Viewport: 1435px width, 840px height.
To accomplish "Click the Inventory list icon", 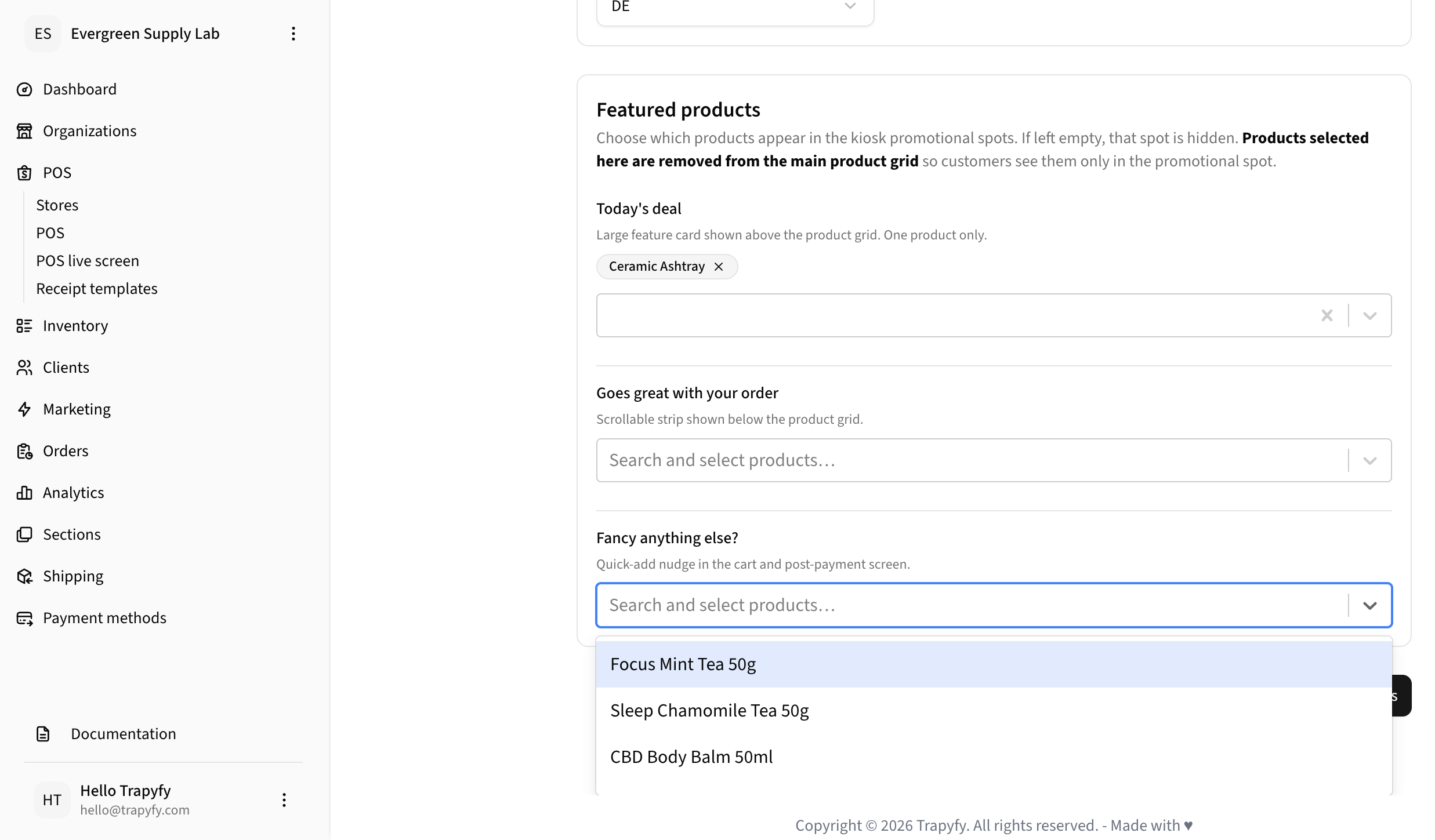I will click(24, 326).
